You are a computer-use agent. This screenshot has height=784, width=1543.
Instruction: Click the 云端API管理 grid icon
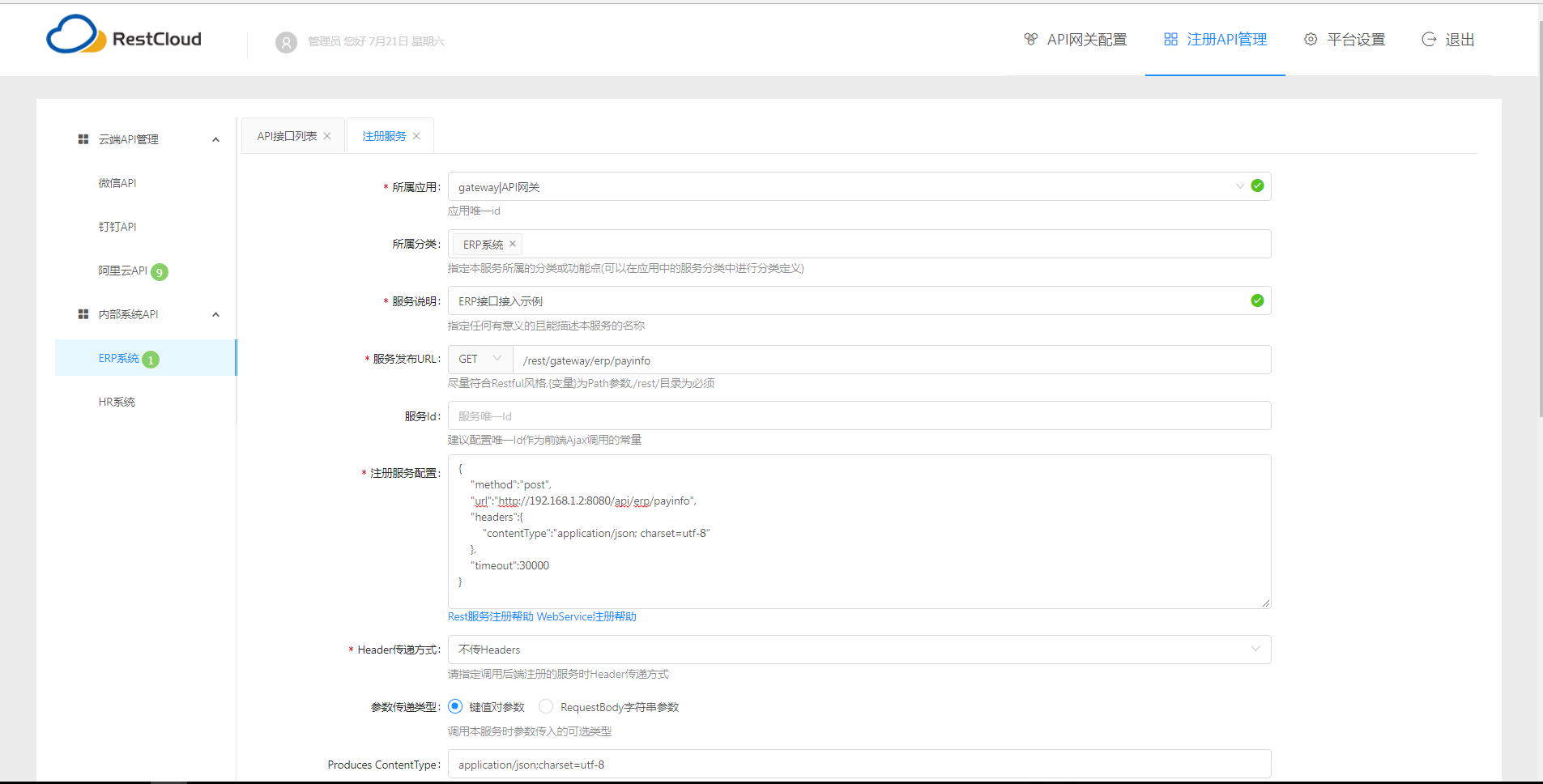(83, 138)
